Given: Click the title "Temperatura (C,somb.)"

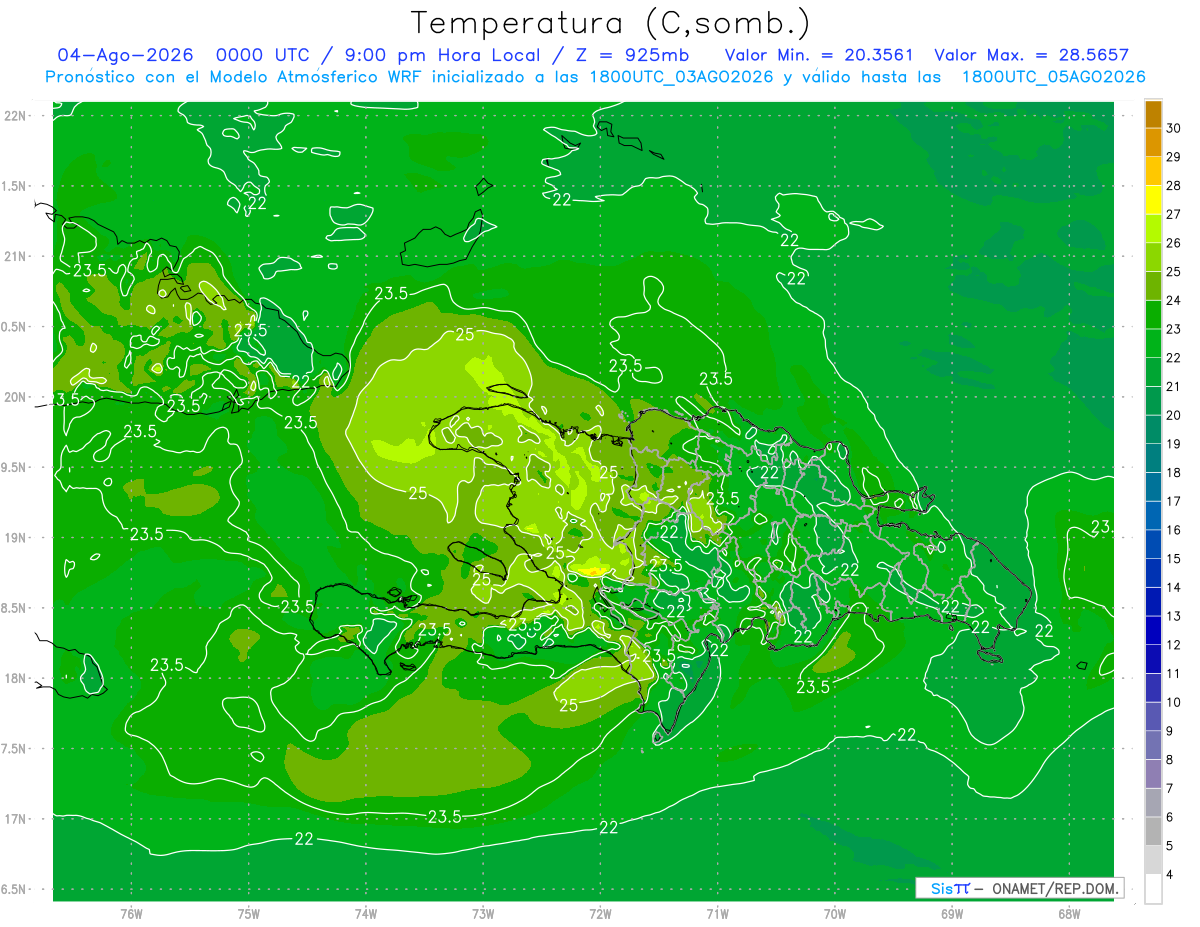Looking at the screenshot, I should pos(610,23).
